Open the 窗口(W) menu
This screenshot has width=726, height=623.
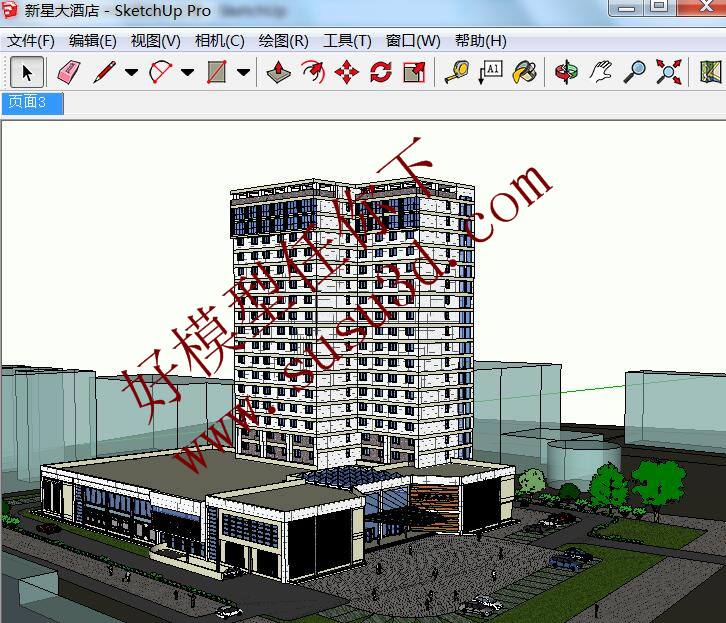pyautogui.click(x=413, y=41)
